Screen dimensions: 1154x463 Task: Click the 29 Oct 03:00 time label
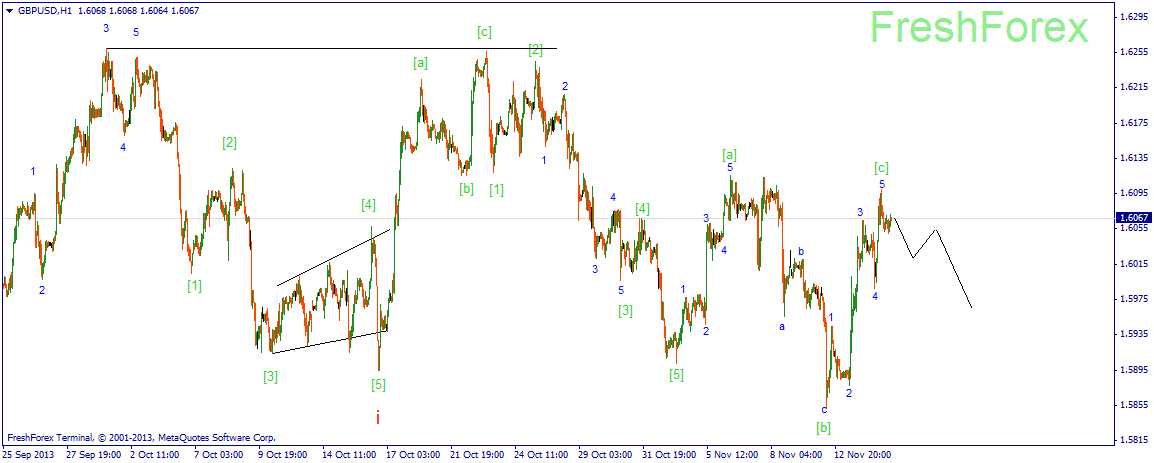click(x=607, y=455)
